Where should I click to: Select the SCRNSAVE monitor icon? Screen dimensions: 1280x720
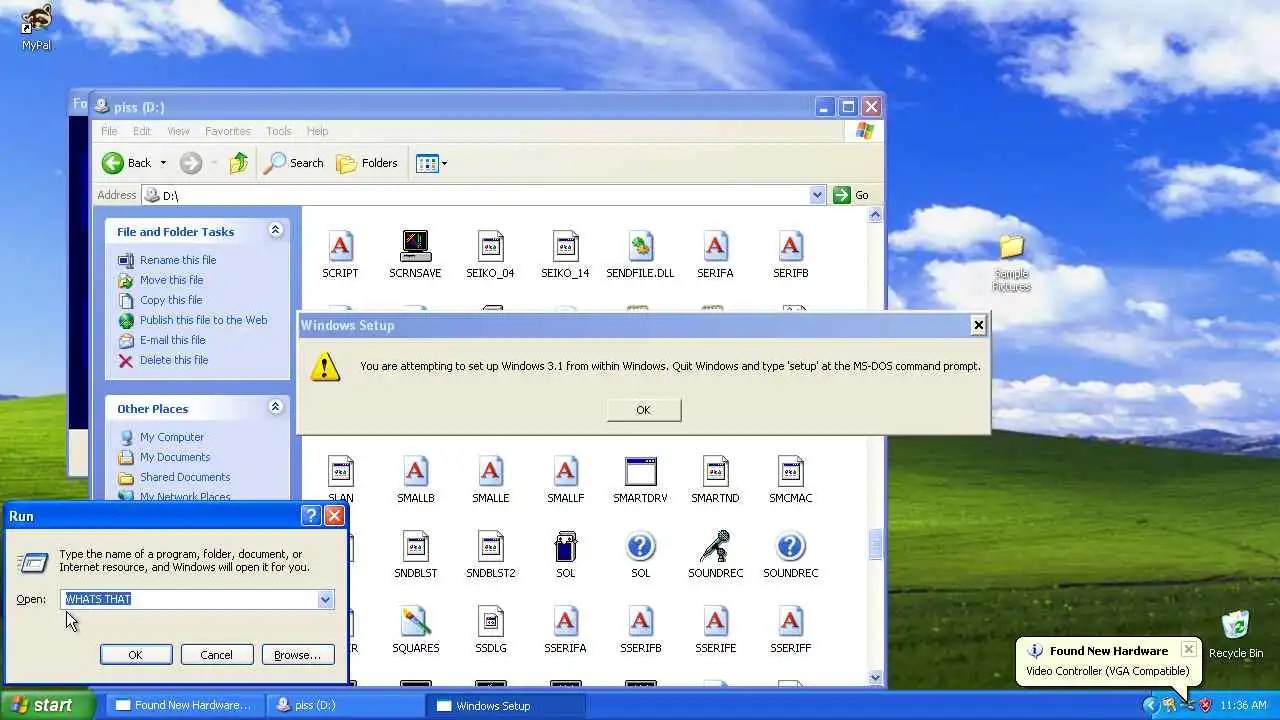click(415, 246)
